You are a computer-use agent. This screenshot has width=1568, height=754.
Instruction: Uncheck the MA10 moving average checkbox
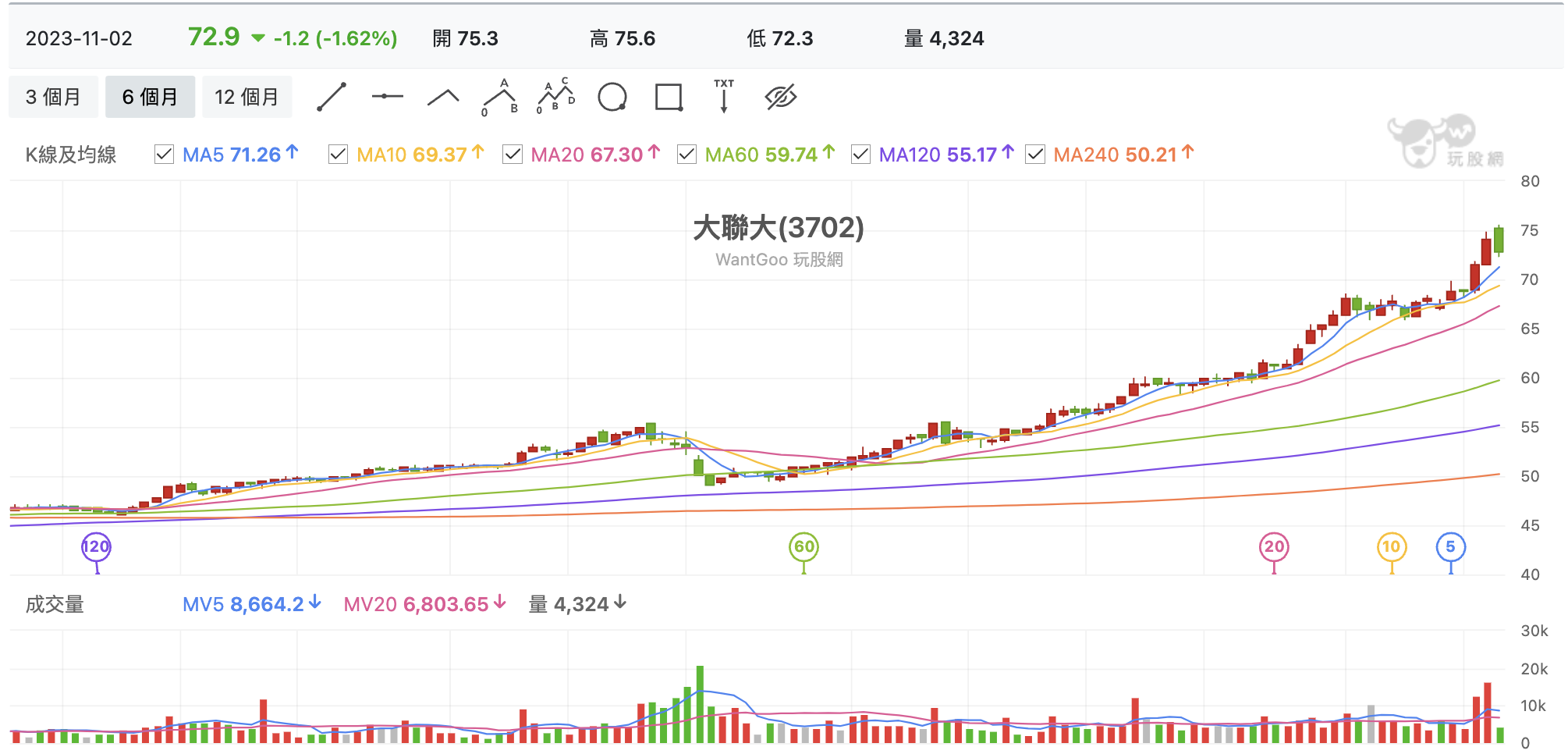(338, 155)
